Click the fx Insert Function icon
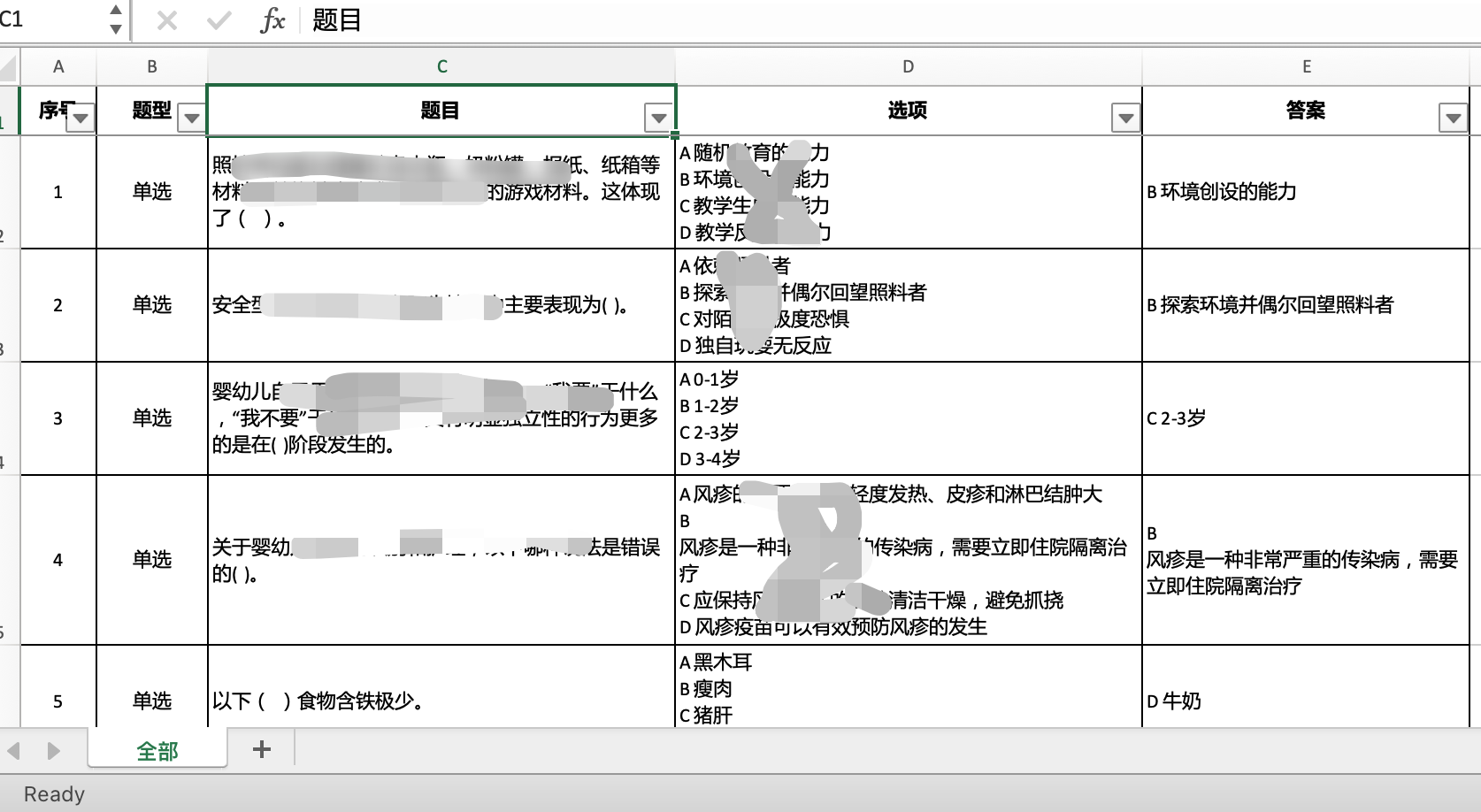 coord(274,19)
